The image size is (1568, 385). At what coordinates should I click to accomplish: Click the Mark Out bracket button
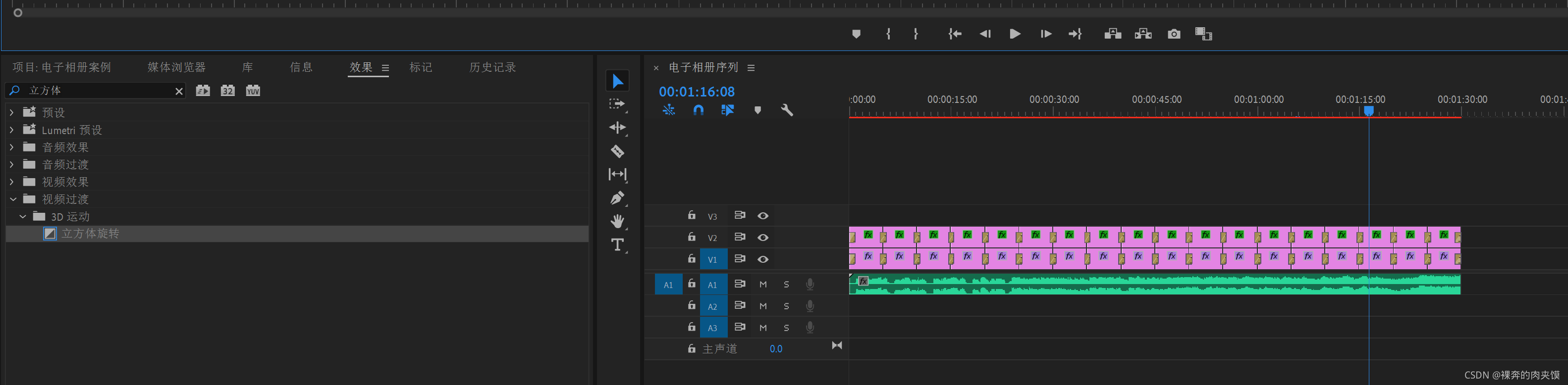[x=916, y=34]
